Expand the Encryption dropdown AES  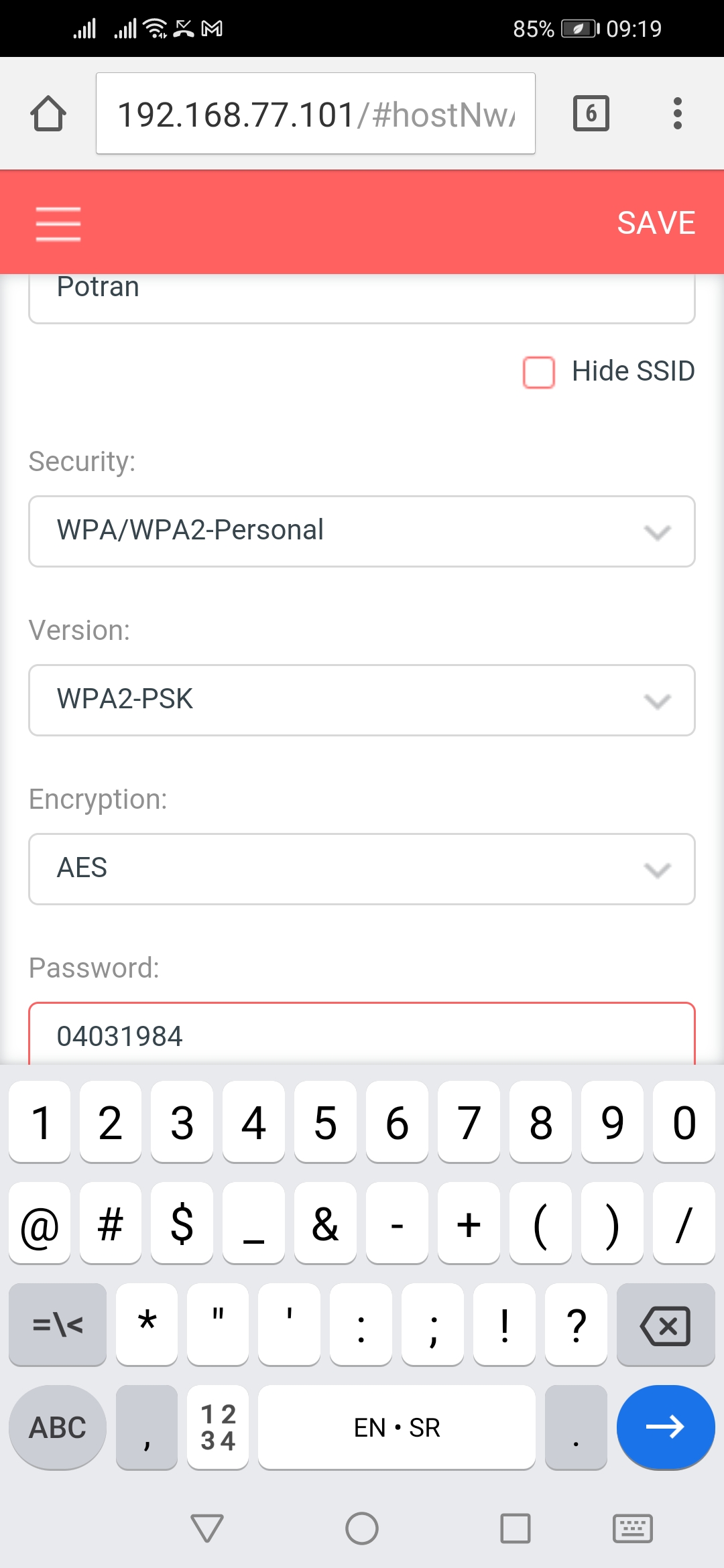coord(362,869)
